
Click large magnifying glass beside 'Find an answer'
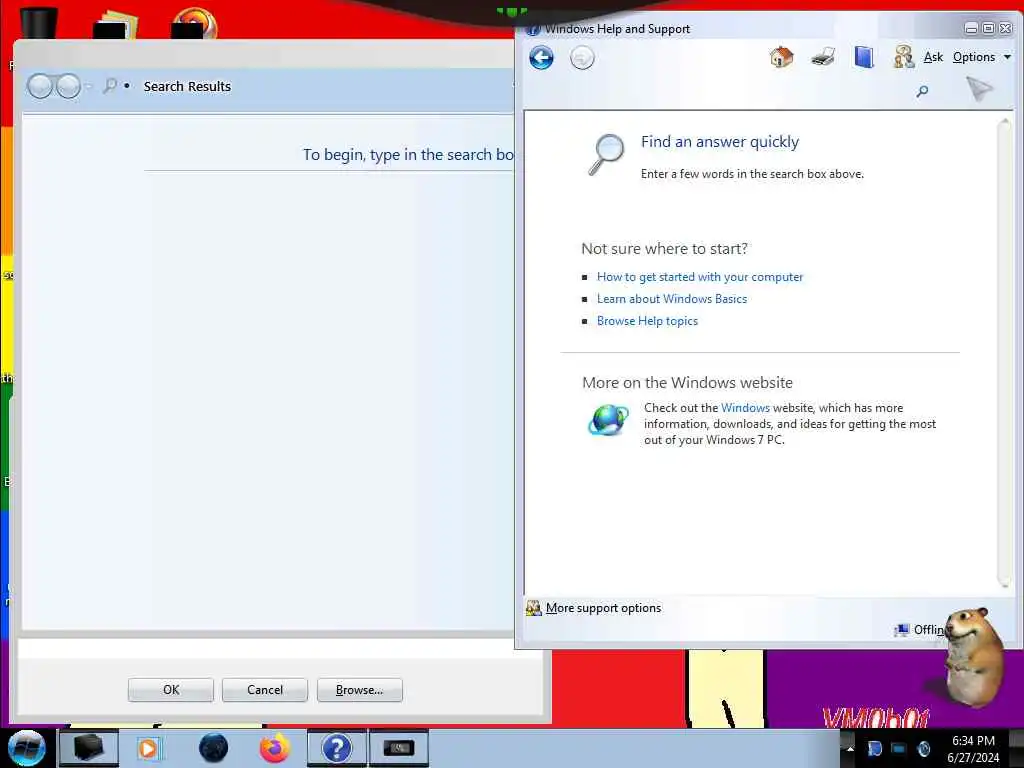pyautogui.click(x=607, y=155)
